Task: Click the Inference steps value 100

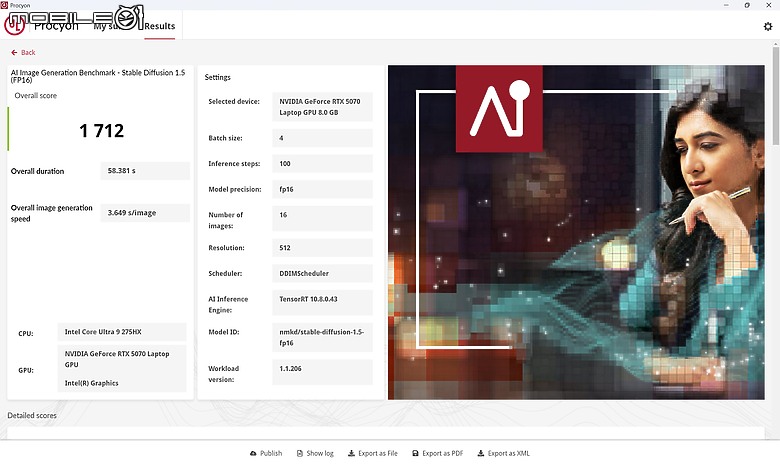Action: (x=322, y=163)
